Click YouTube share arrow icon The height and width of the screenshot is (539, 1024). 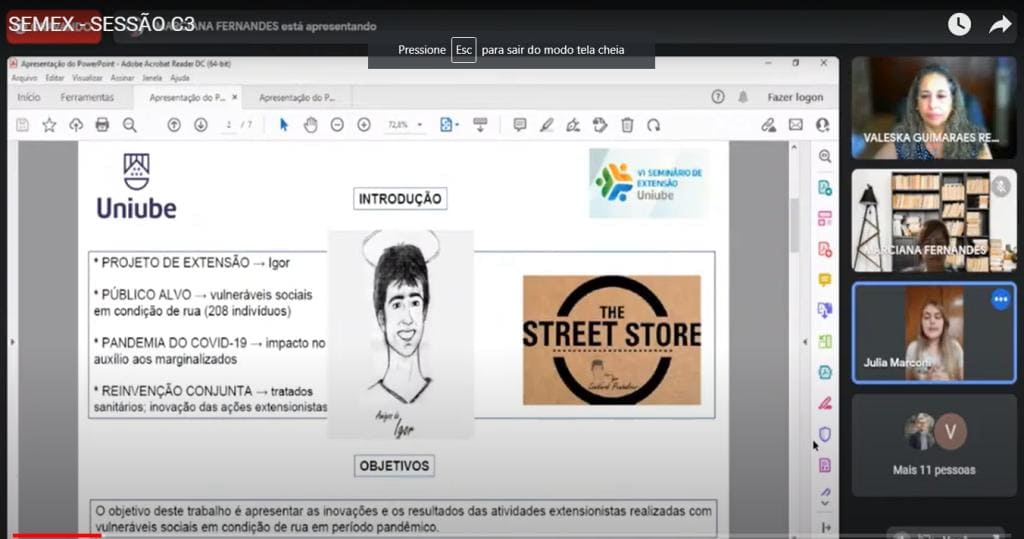[x=1000, y=25]
